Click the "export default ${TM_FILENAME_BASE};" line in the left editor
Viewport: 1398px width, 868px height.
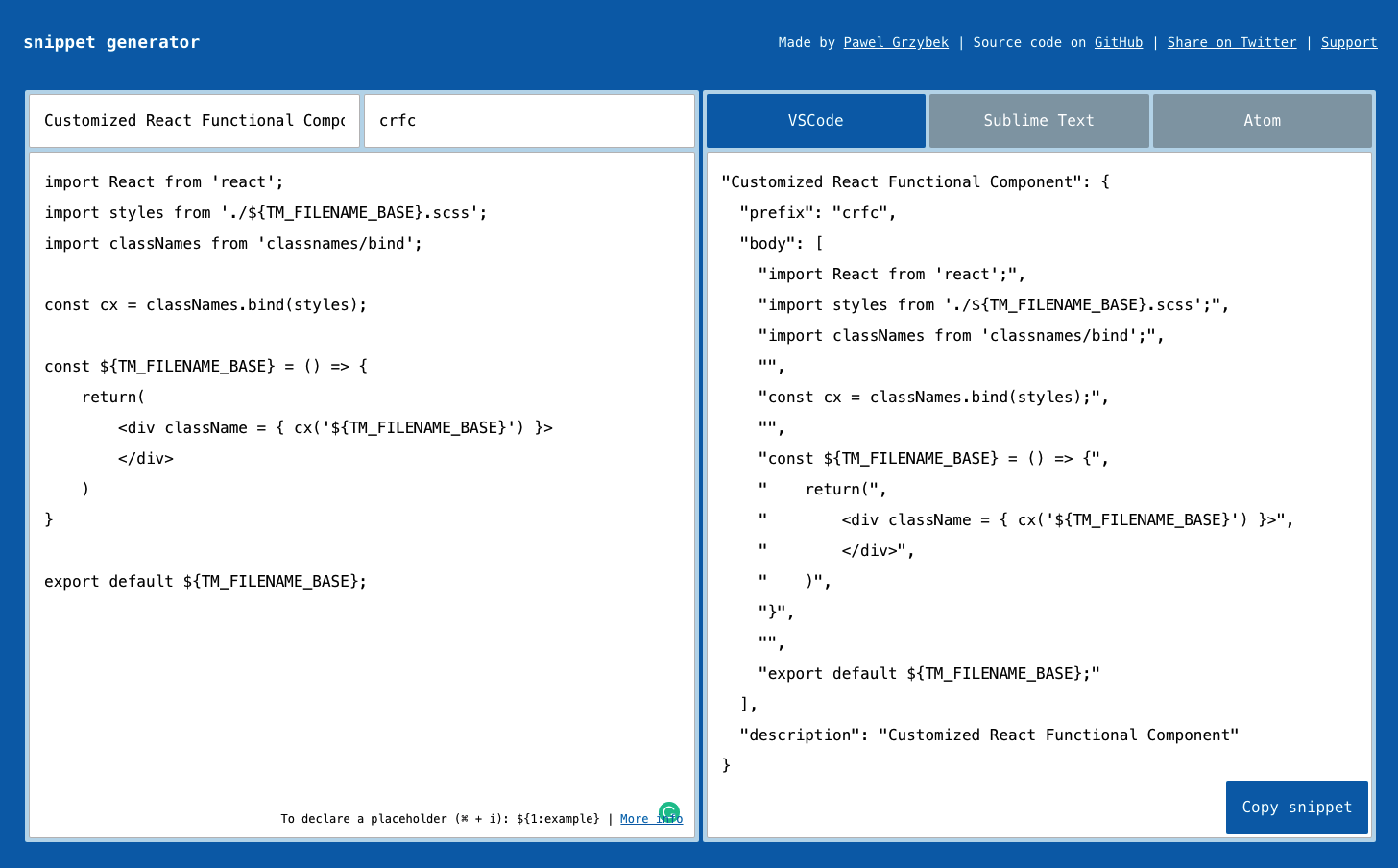click(205, 582)
